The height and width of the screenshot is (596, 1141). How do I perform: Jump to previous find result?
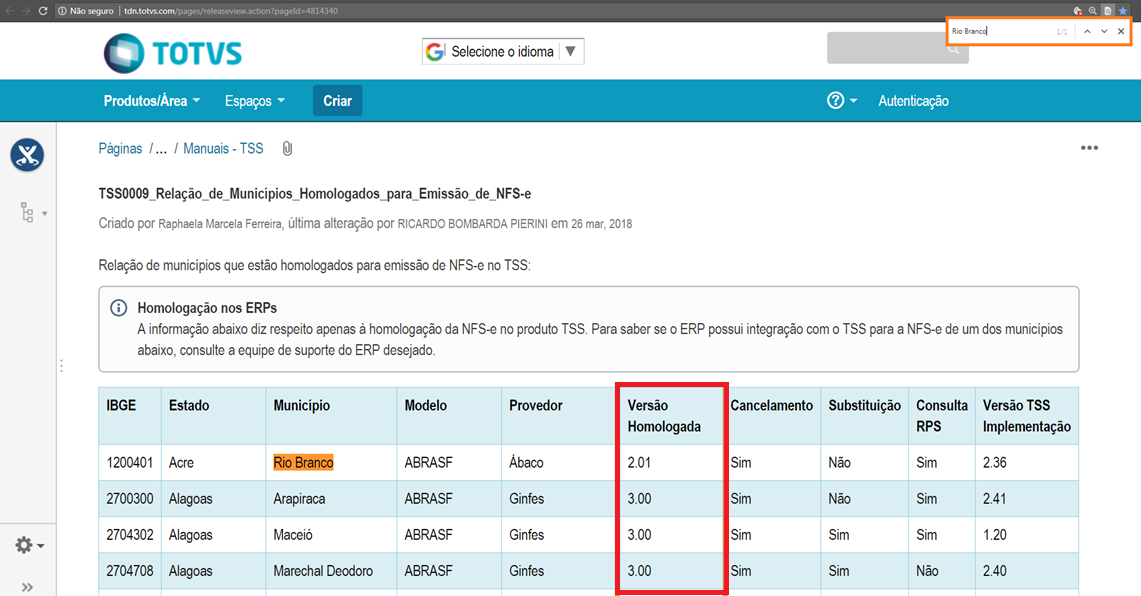1087,31
